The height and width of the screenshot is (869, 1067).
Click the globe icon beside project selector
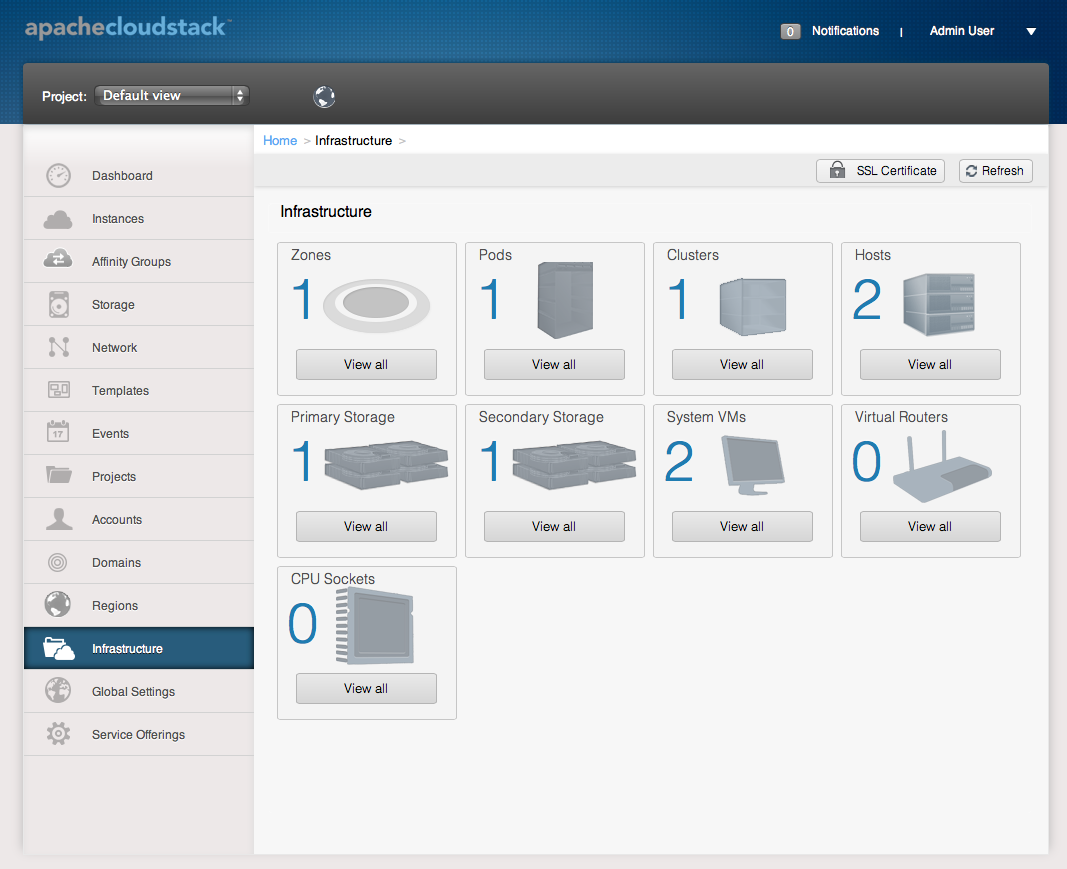(324, 97)
